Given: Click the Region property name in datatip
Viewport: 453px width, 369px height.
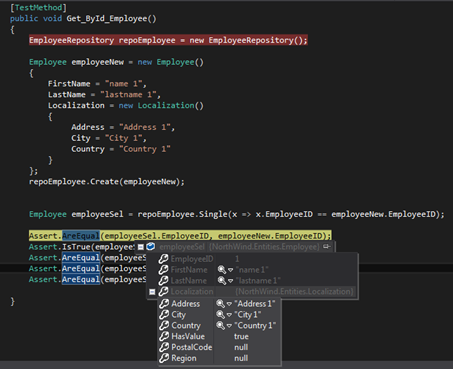Looking at the screenshot, I should [184, 358].
